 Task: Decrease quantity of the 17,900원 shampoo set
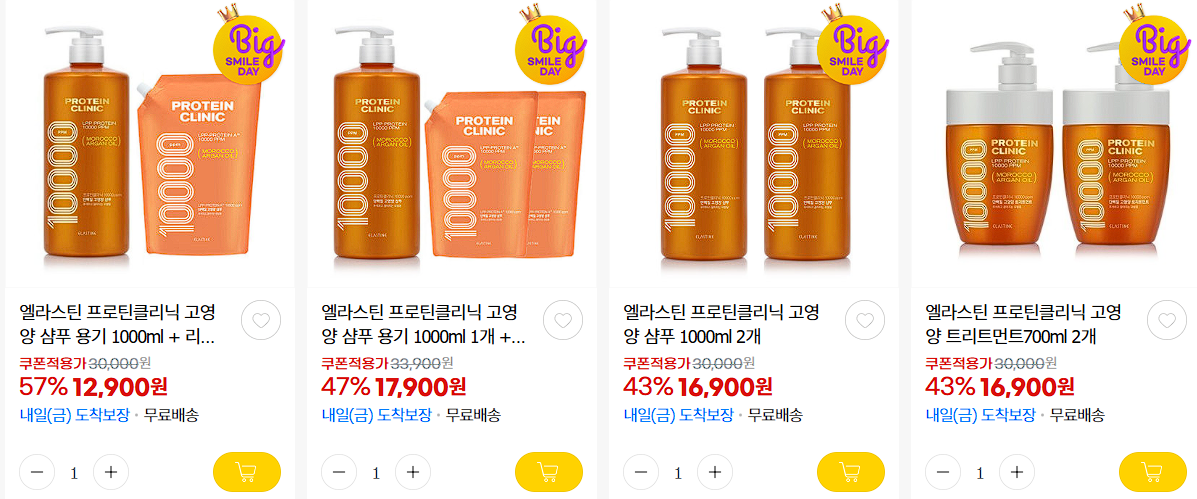pyautogui.click(x=339, y=472)
